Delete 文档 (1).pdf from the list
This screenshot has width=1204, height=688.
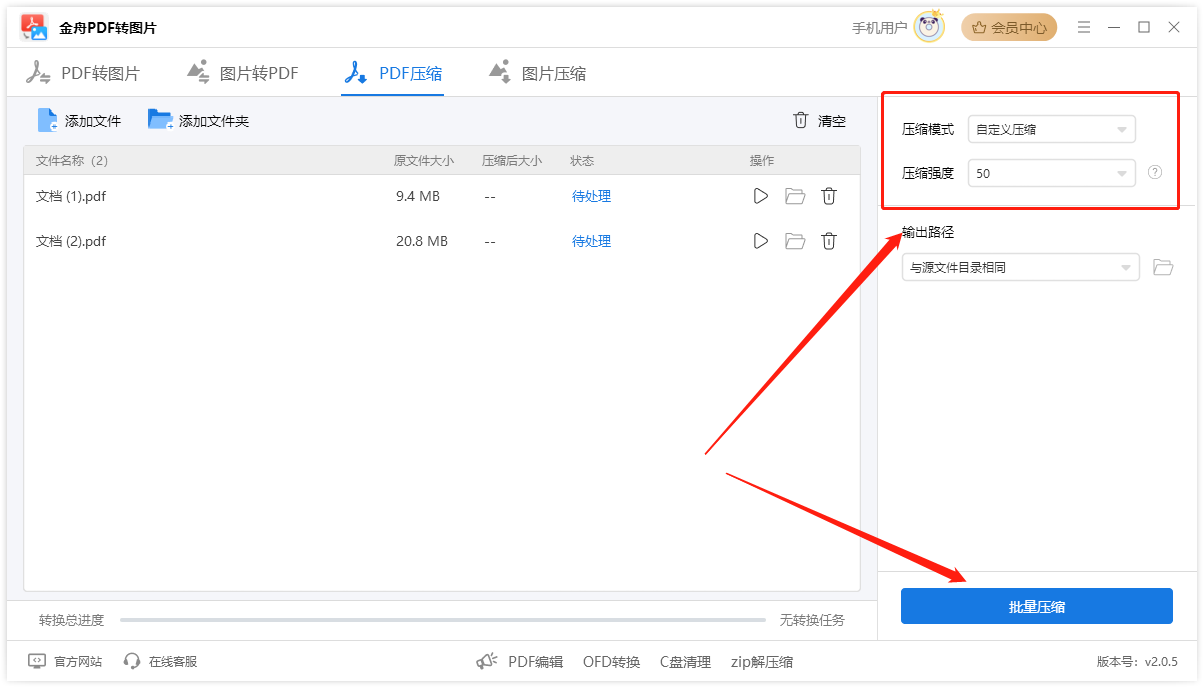pyautogui.click(x=829, y=196)
